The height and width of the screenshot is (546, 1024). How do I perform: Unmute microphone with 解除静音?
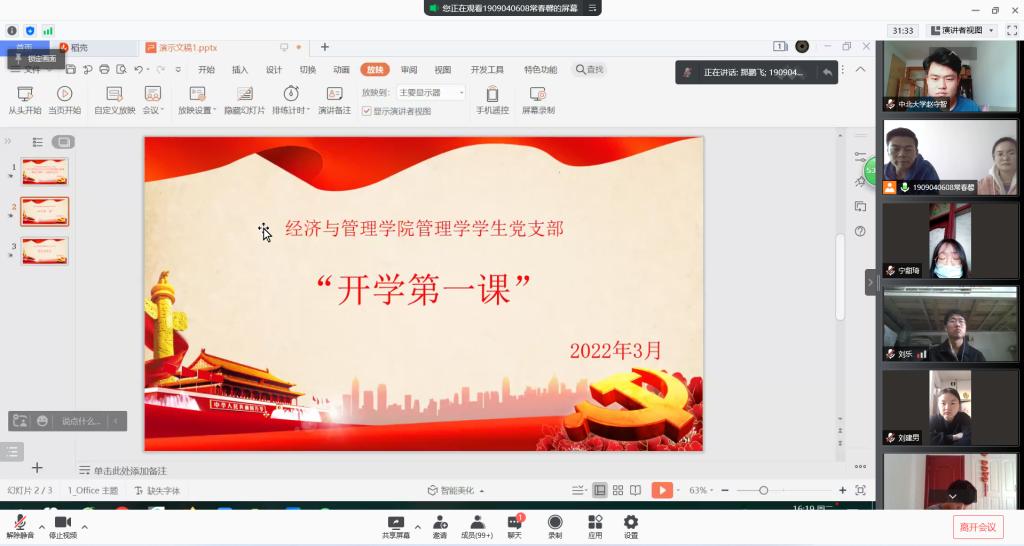[x=19, y=523]
